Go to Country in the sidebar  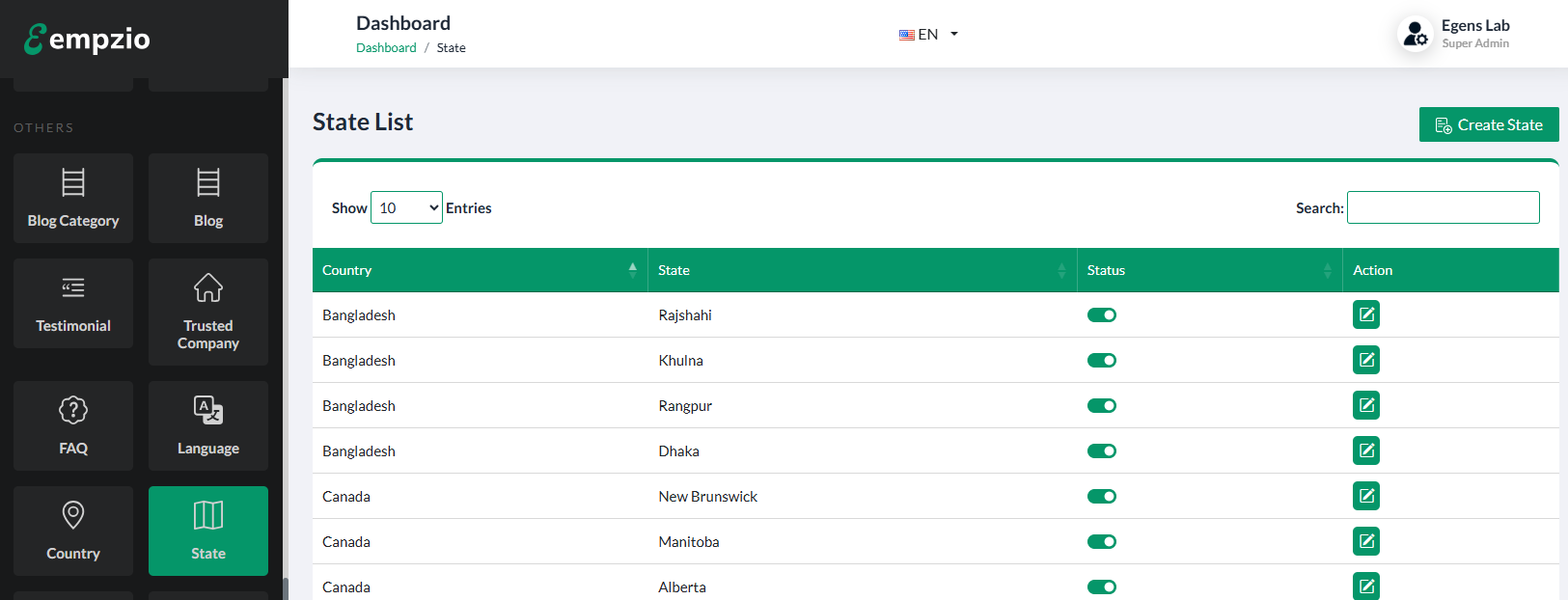click(x=73, y=531)
